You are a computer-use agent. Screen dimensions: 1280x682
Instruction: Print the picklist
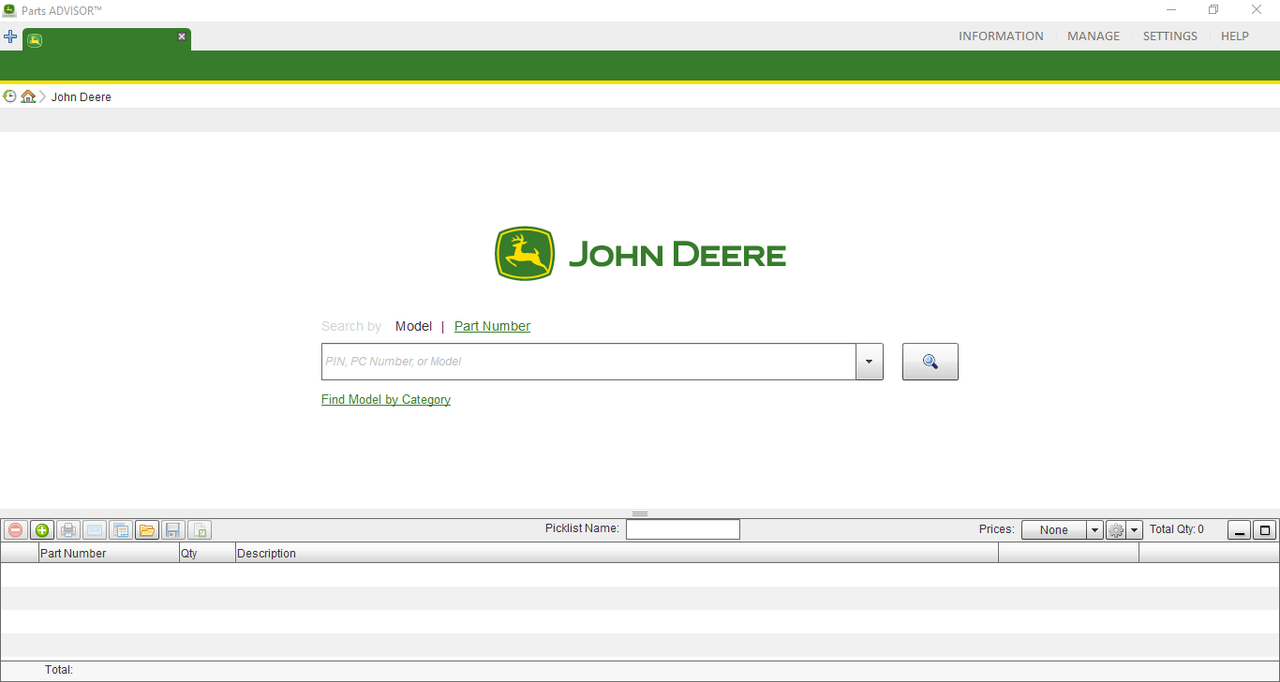click(x=68, y=530)
